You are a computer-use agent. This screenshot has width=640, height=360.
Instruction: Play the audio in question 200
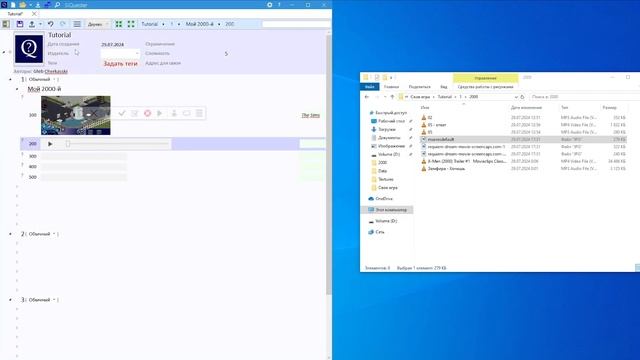[50, 144]
